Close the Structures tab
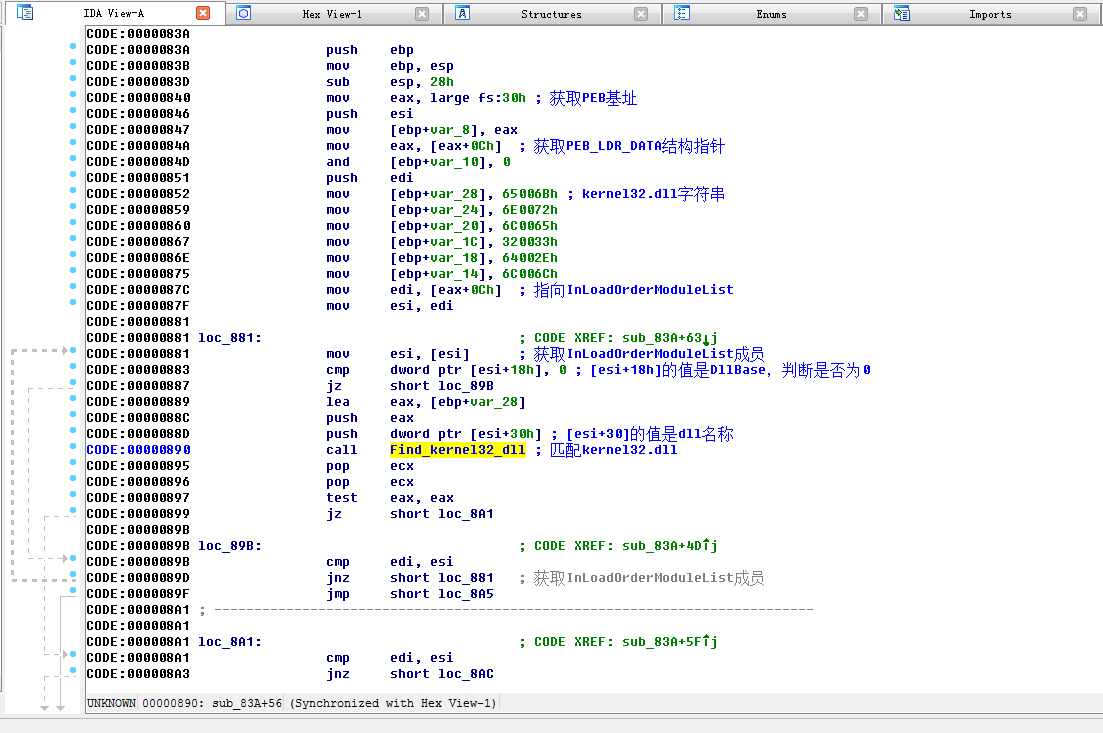 pos(641,14)
